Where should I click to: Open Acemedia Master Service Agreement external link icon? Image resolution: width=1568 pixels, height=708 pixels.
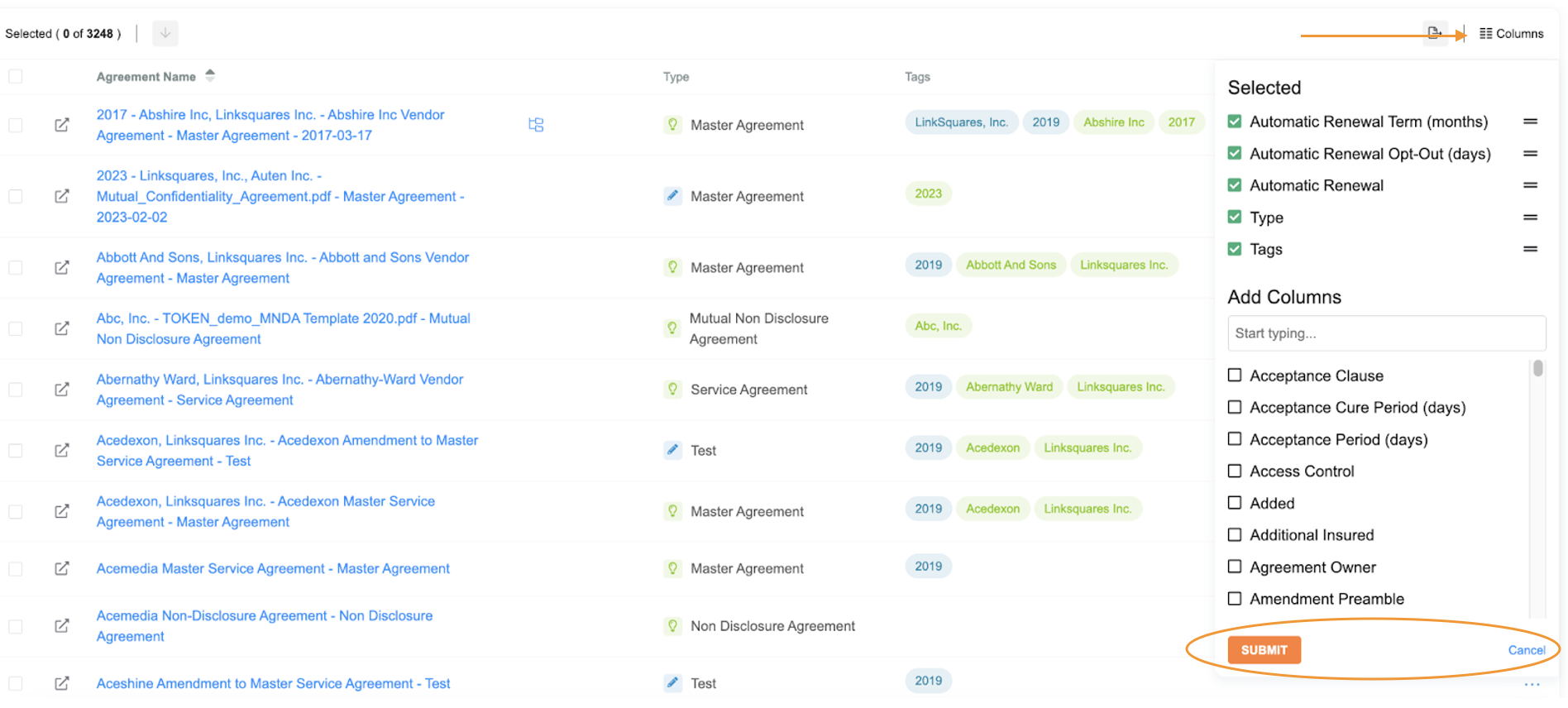coord(62,568)
